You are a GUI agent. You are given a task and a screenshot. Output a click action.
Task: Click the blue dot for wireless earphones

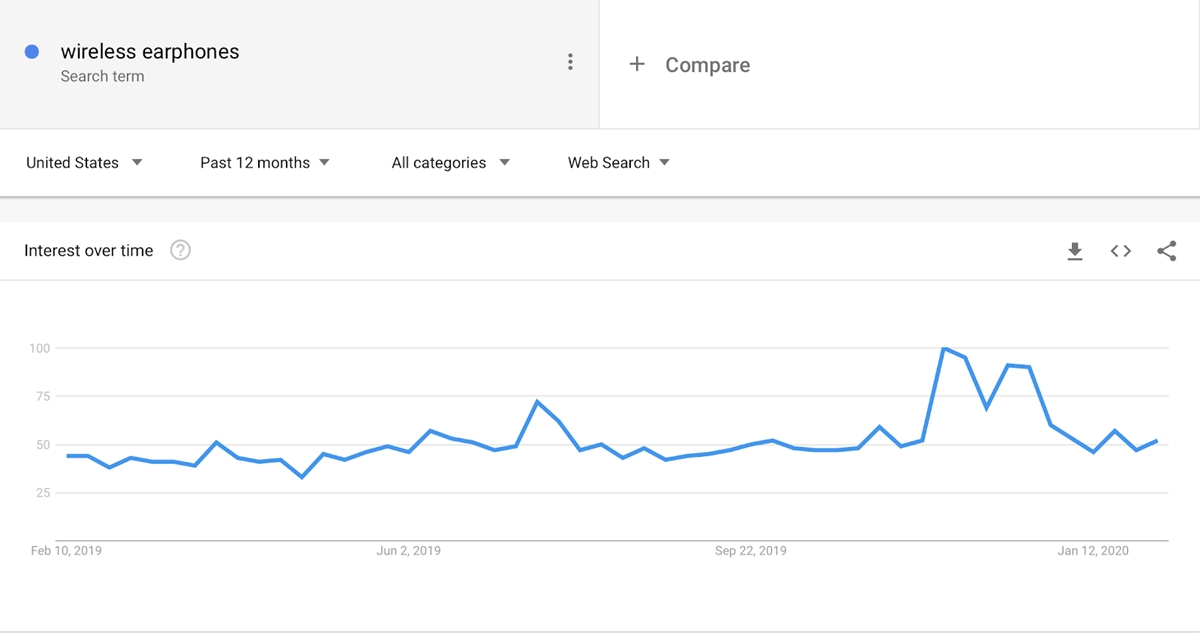(x=32, y=51)
